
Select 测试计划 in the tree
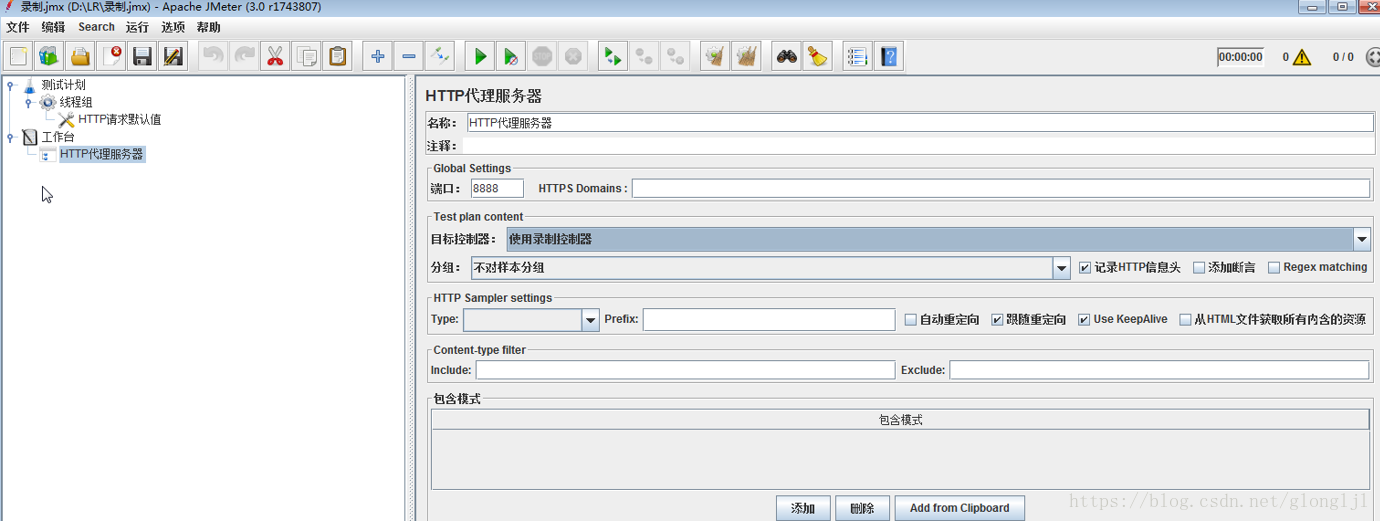(64, 85)
